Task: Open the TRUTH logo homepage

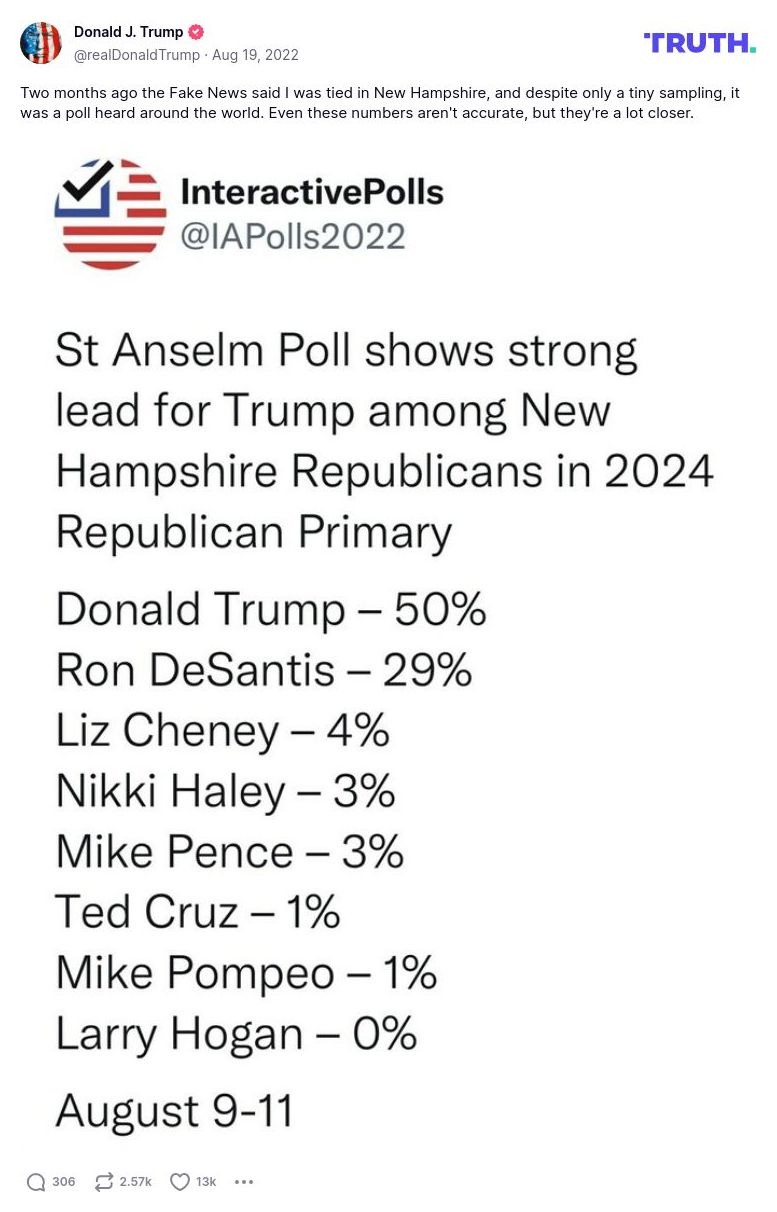Action: tap(699, 43)
